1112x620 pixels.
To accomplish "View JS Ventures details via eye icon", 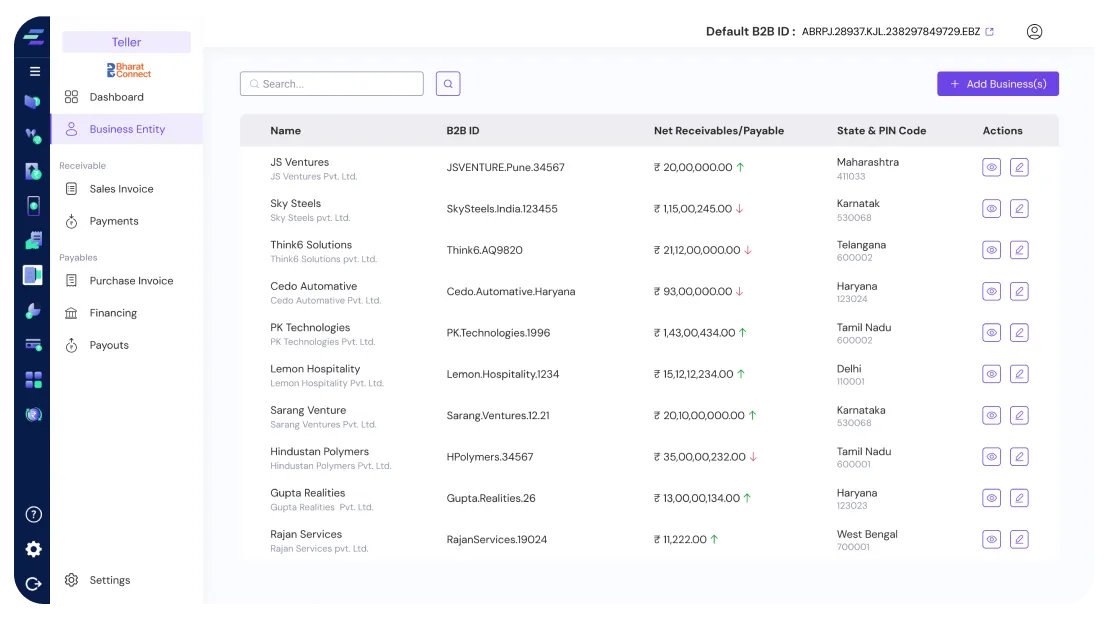I will (991, 167).
